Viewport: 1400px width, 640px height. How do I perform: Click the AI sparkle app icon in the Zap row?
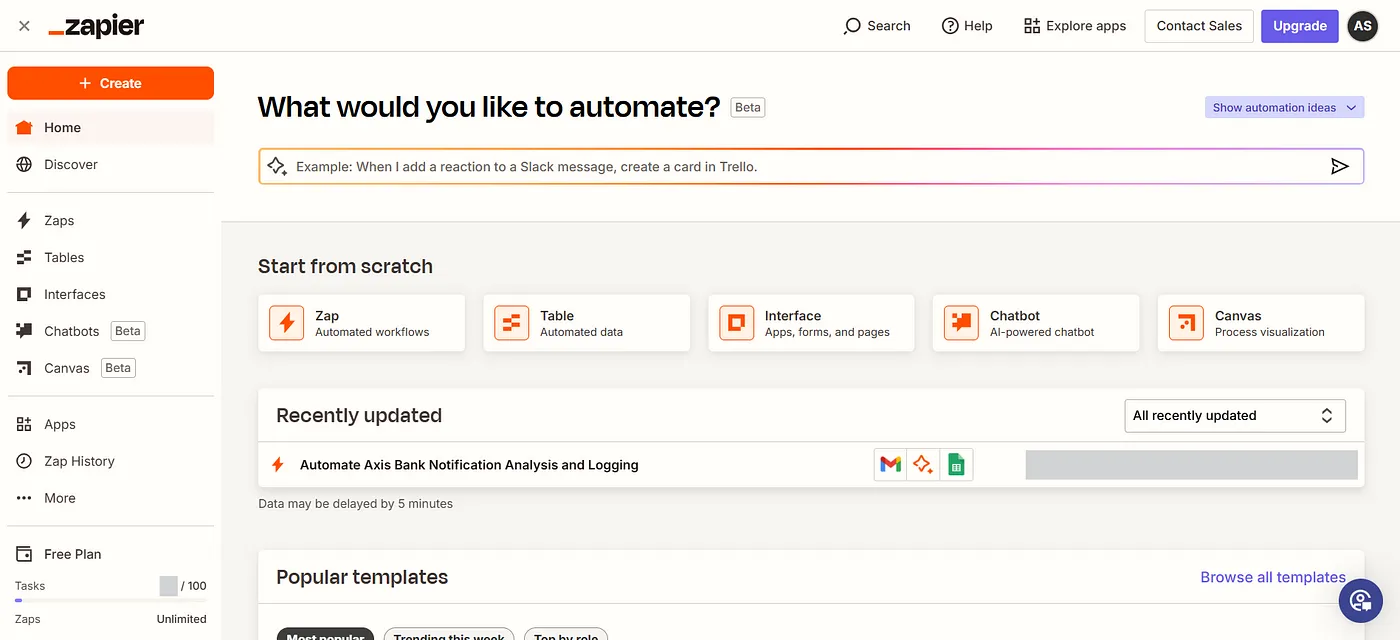[x=923, y=465]
